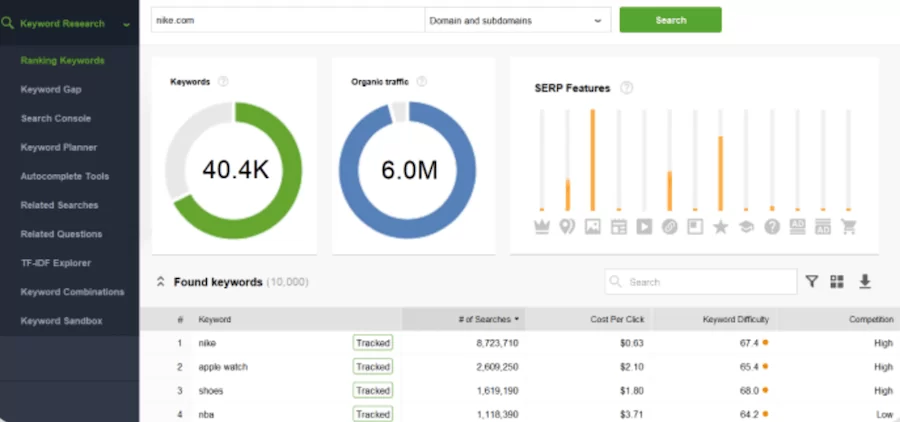Open Keyword Planner in sidebar
Viewport: 900px width, 422px height.
(59, 147)
